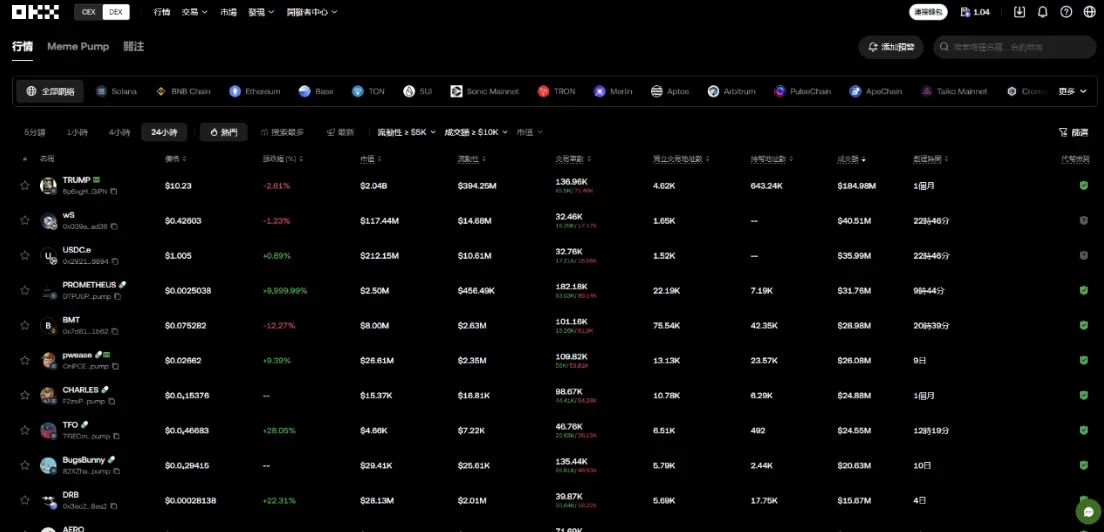Click the download icon in header

point(1019,12)
